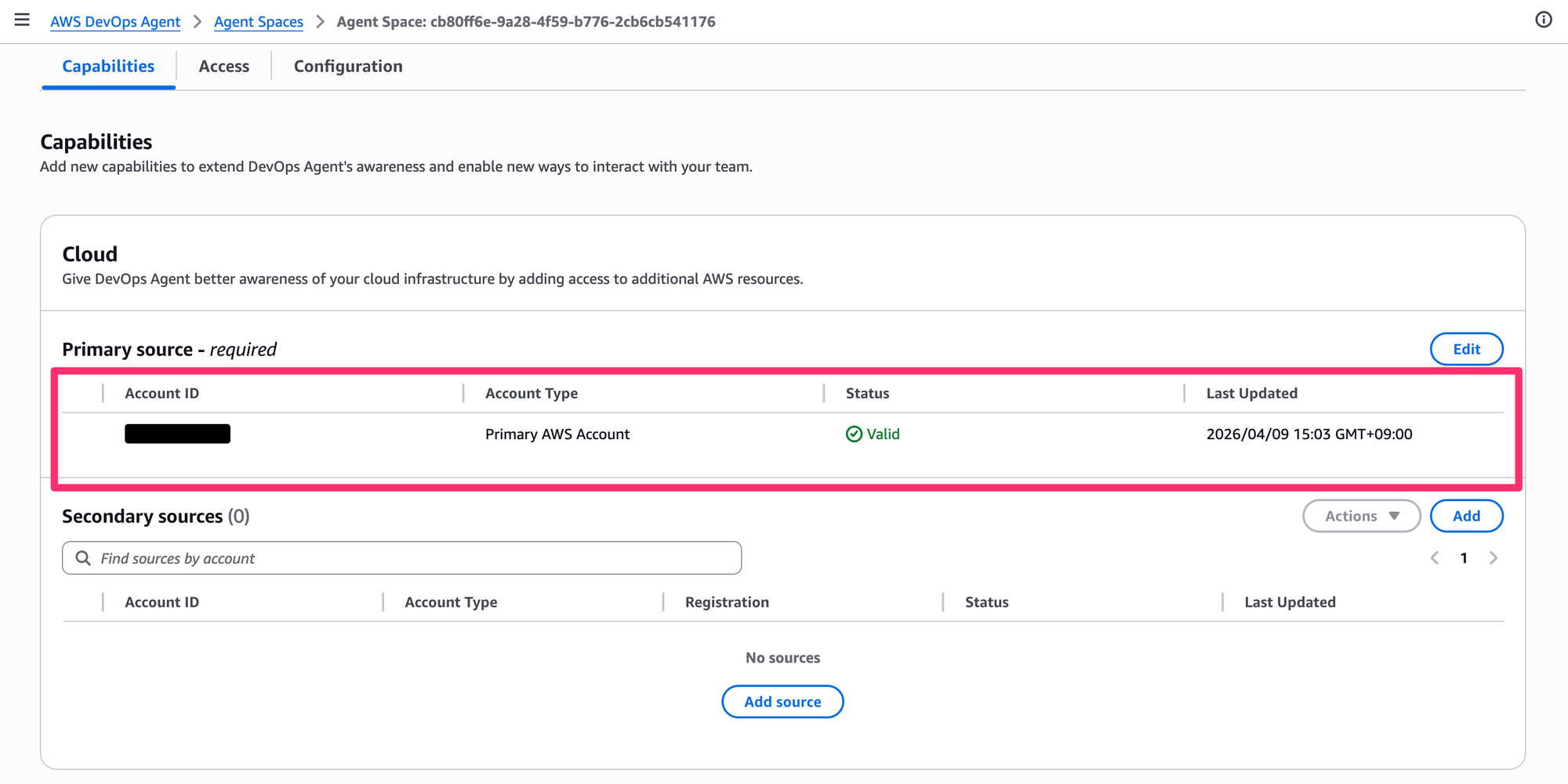Screen dimensions: 1568x784
Task: Switch to the Capabilities tab
Action: (108, 67)
